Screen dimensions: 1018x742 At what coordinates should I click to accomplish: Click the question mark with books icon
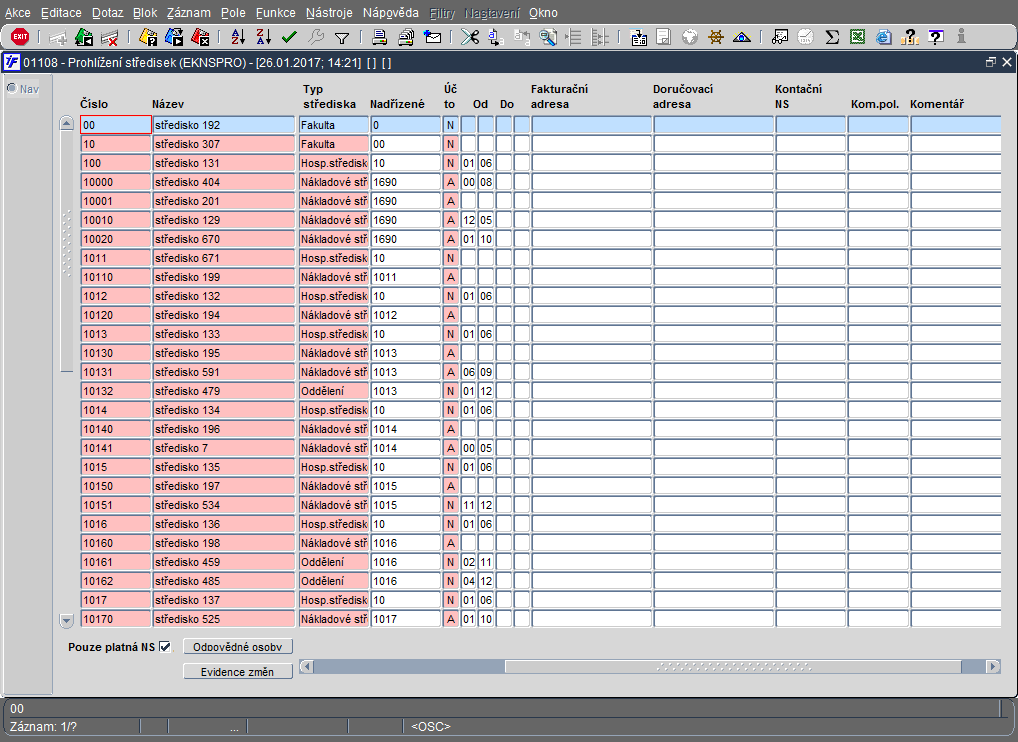click(910, 37)
